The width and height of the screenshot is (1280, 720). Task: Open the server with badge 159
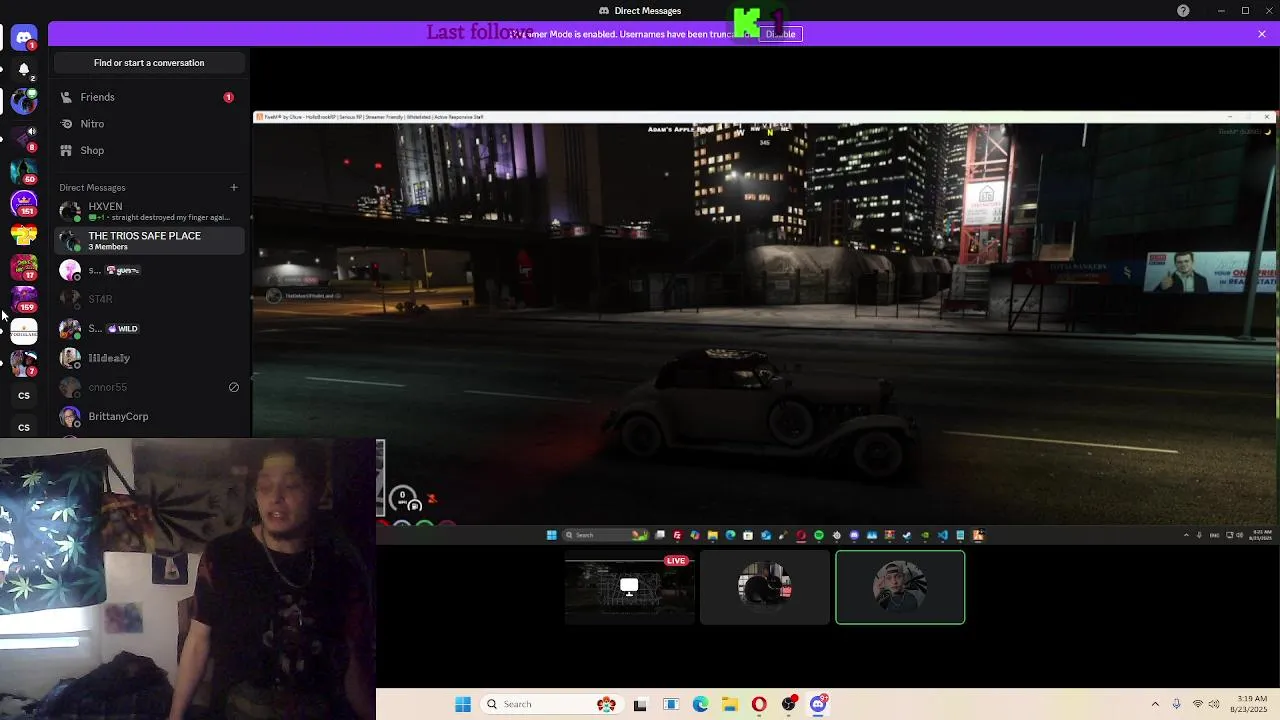point(24,299)
